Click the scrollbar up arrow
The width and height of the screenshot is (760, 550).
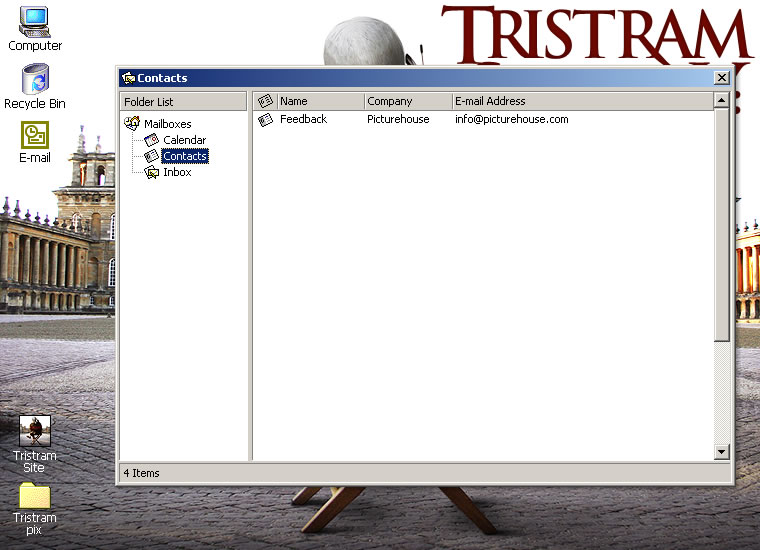[722, 100]
